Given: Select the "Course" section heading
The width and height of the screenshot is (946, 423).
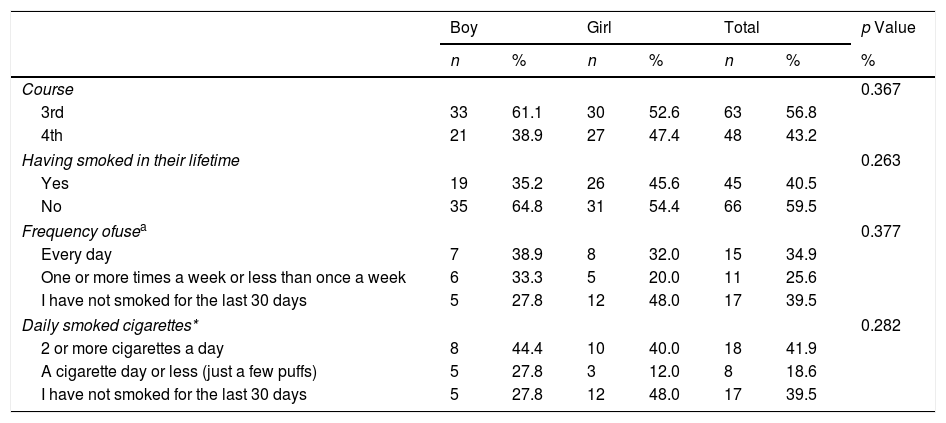Looking at the screenshot, I should (48, 89).
